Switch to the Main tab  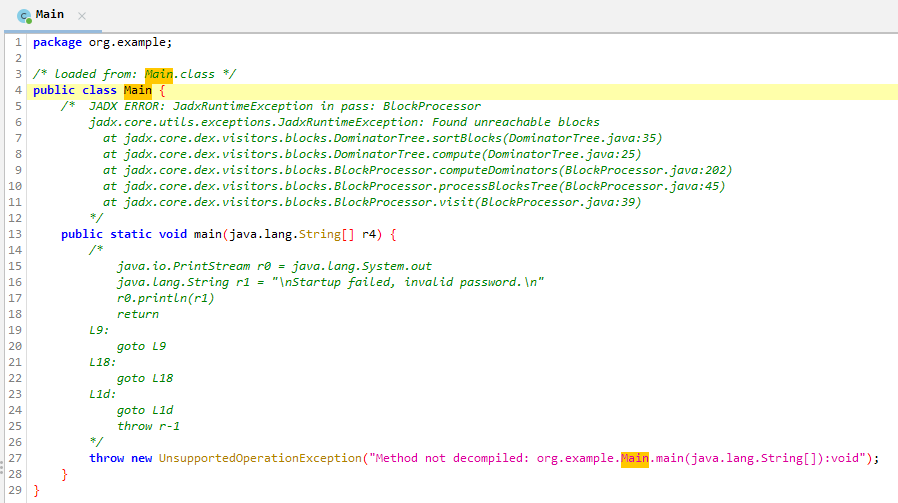(50, 16)
